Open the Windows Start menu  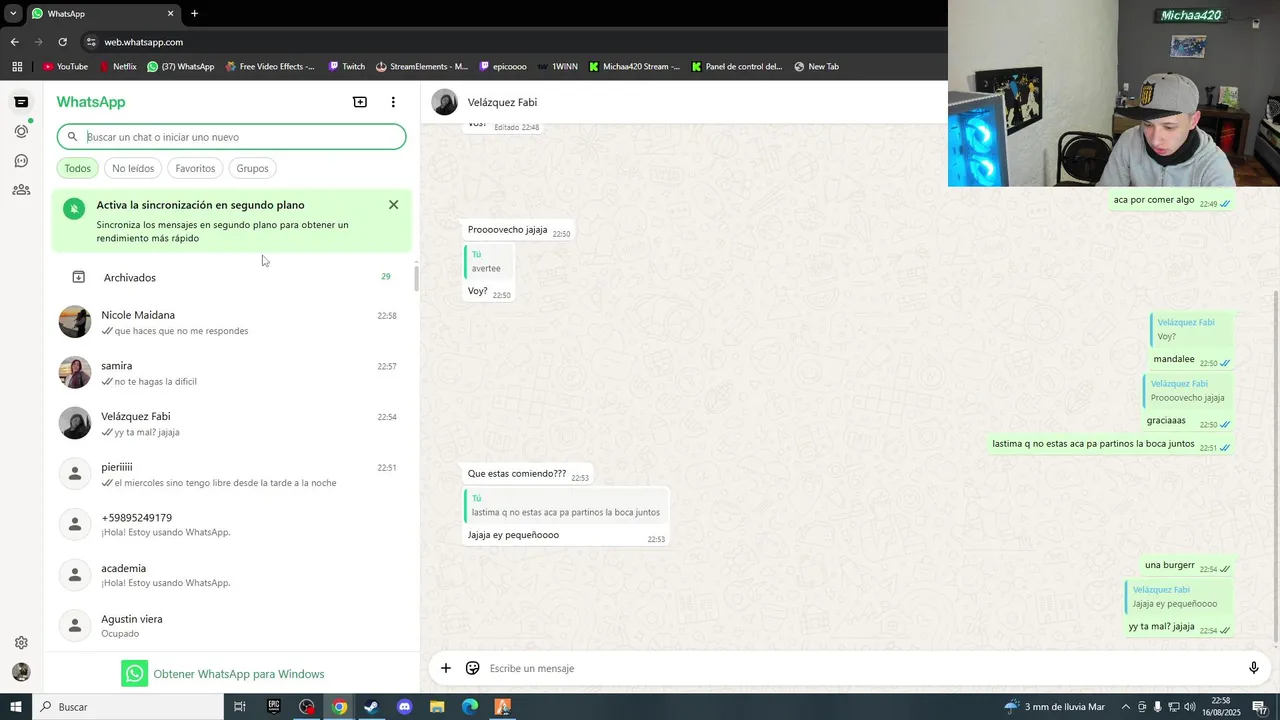tap(16, 707)
